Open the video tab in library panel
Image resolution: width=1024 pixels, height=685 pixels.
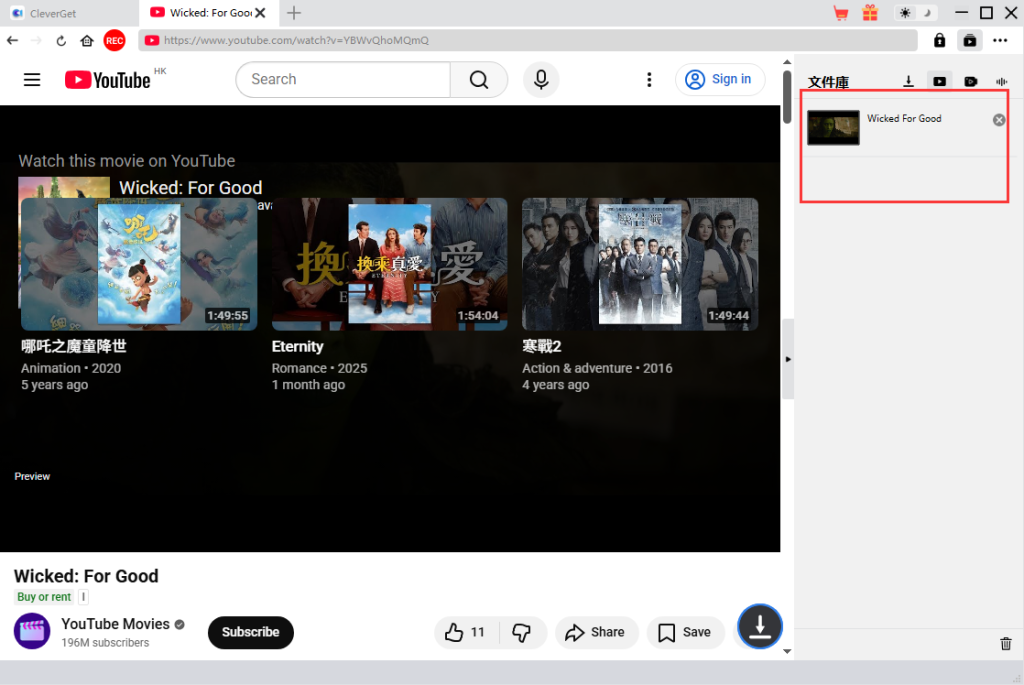[x=939, y=81]
